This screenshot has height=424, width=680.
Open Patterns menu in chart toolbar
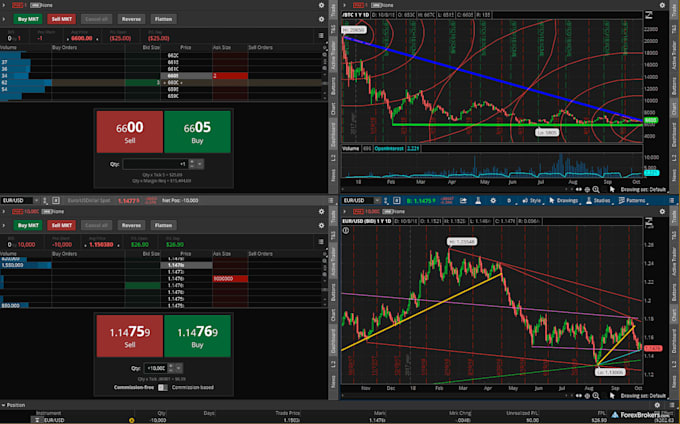tap(632, 201)
